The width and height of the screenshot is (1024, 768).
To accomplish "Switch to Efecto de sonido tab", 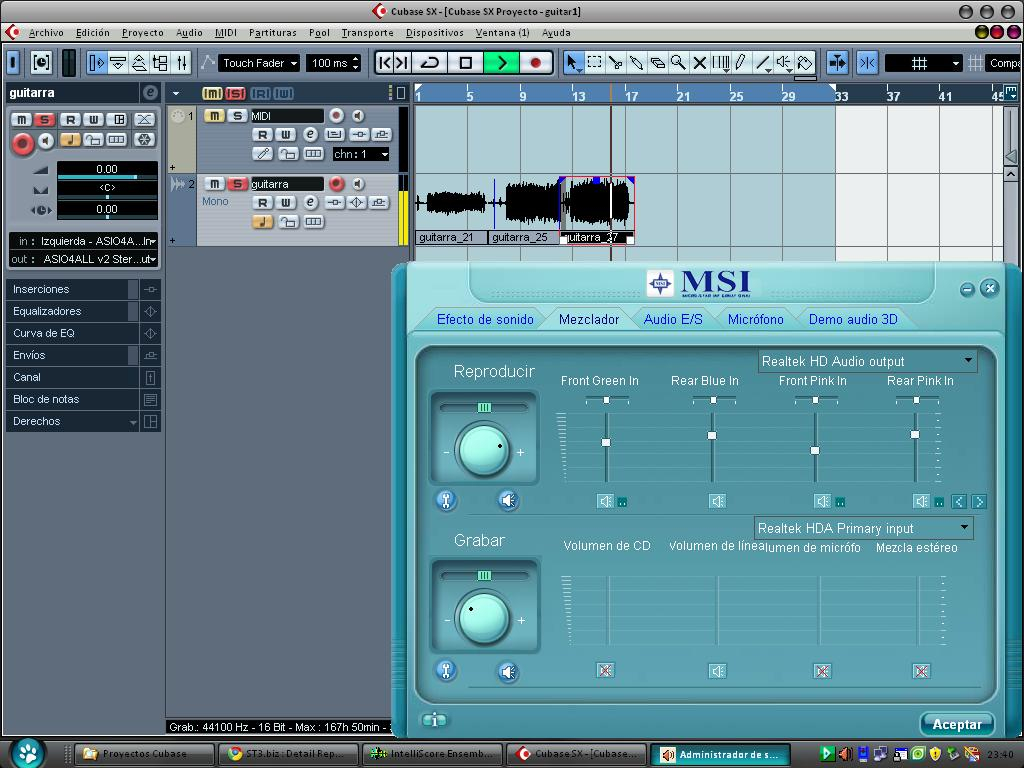I will (x=485, y=319).
